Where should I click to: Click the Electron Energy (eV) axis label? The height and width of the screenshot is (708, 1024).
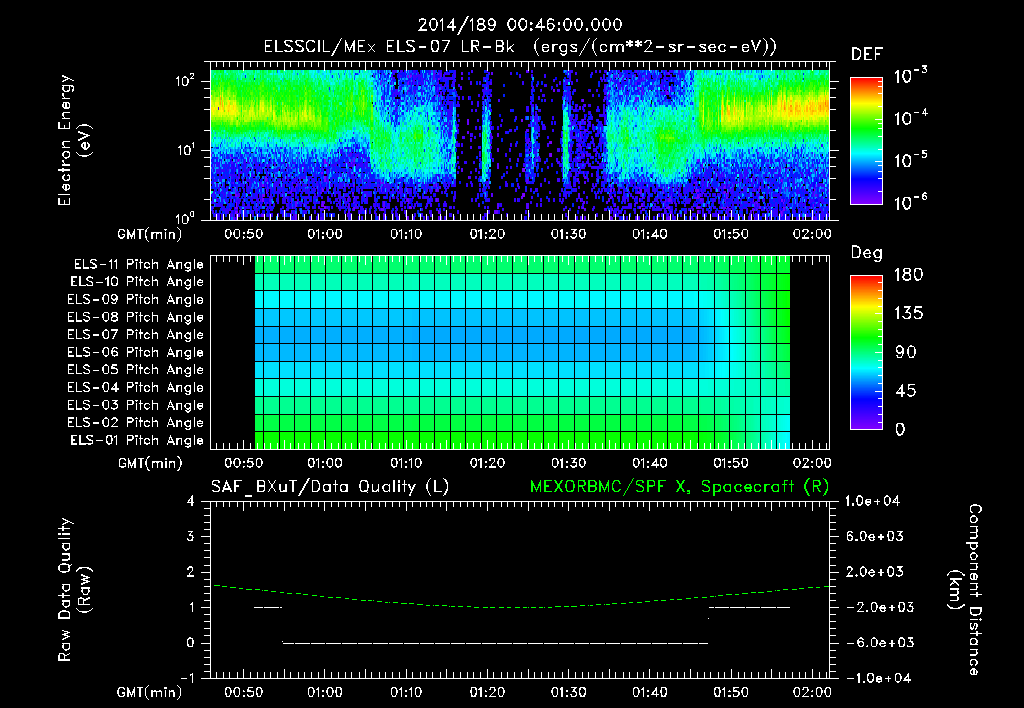pyautogui.click(x=74, y=140)
